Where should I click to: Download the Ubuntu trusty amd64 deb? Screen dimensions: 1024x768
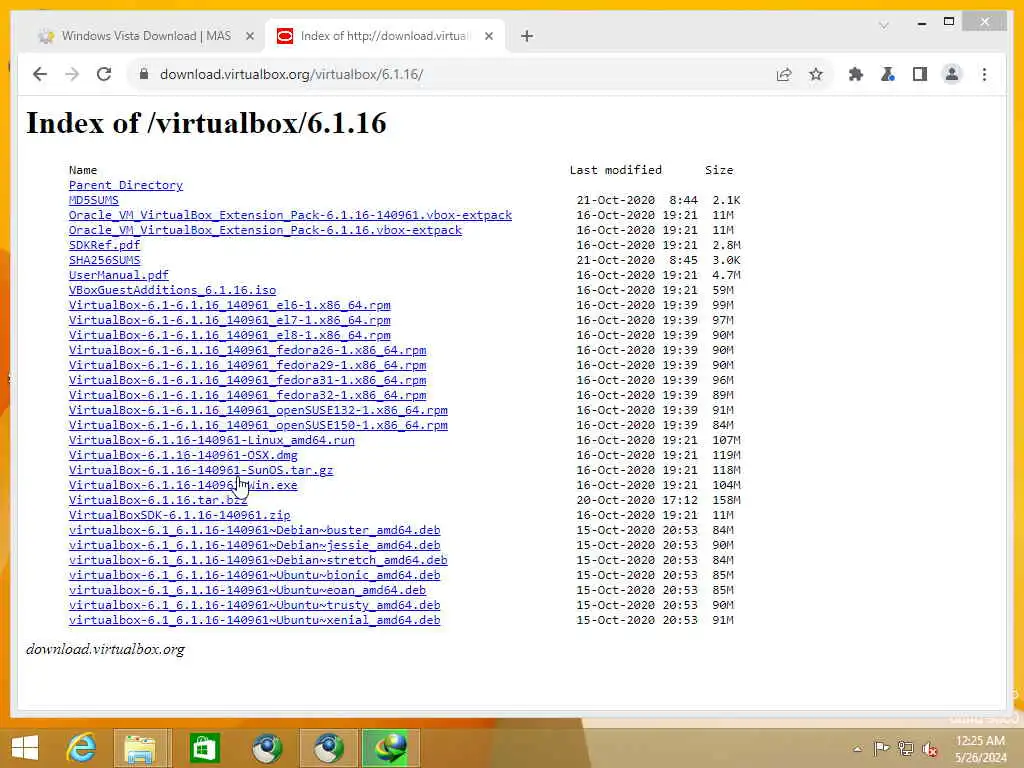point(255,606)
